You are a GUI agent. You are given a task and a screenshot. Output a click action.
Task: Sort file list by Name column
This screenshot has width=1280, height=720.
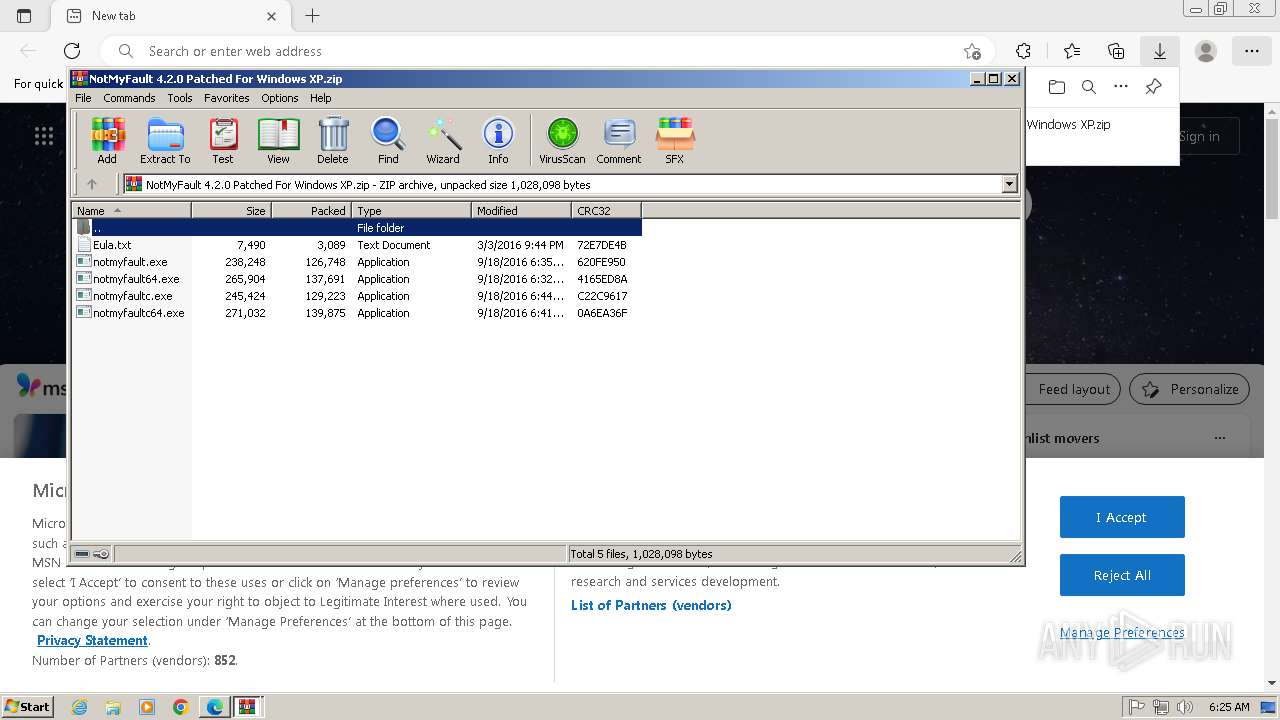(131, 210)
